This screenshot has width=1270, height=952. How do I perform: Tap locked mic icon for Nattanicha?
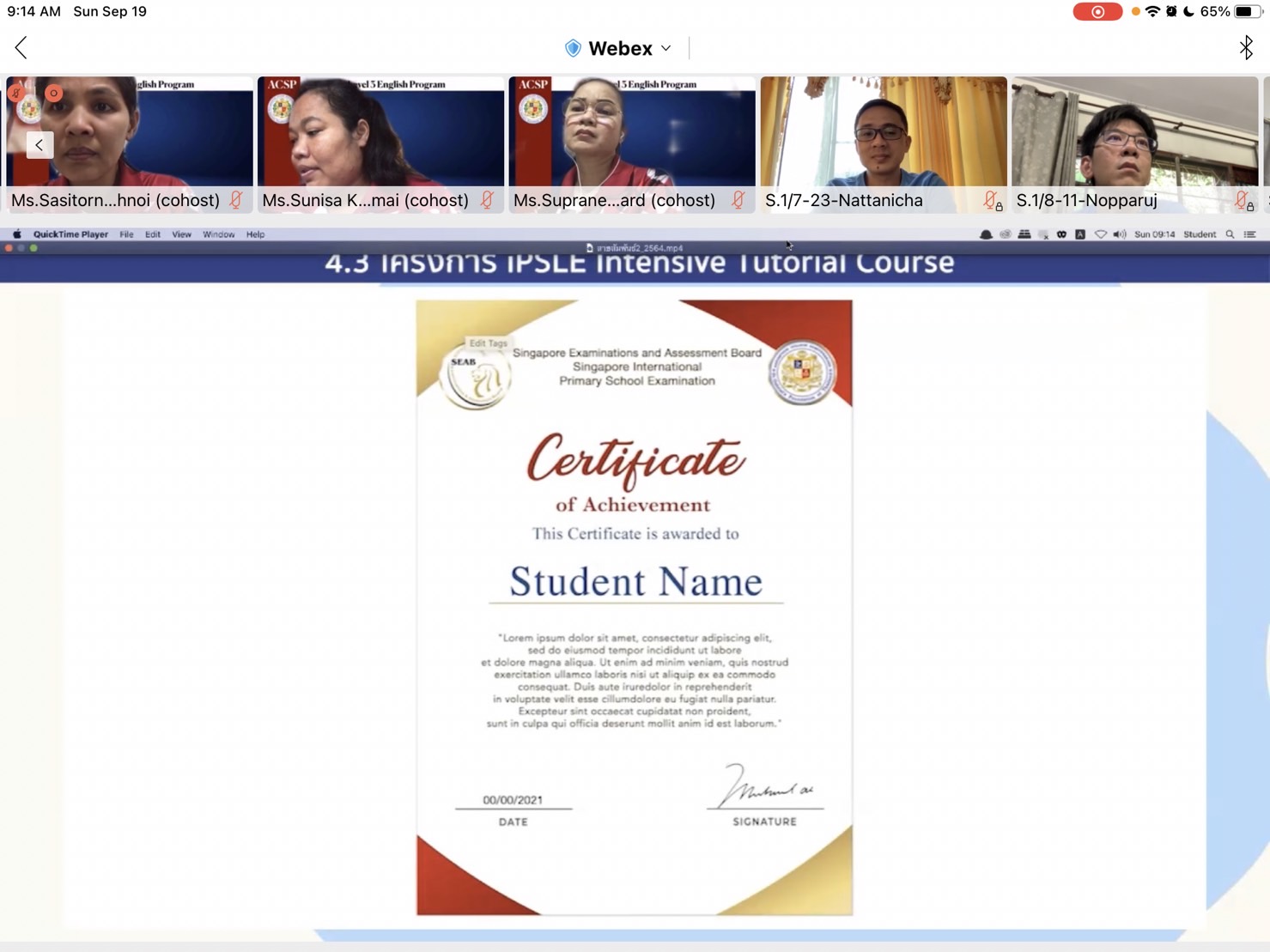tap(993, 201)
